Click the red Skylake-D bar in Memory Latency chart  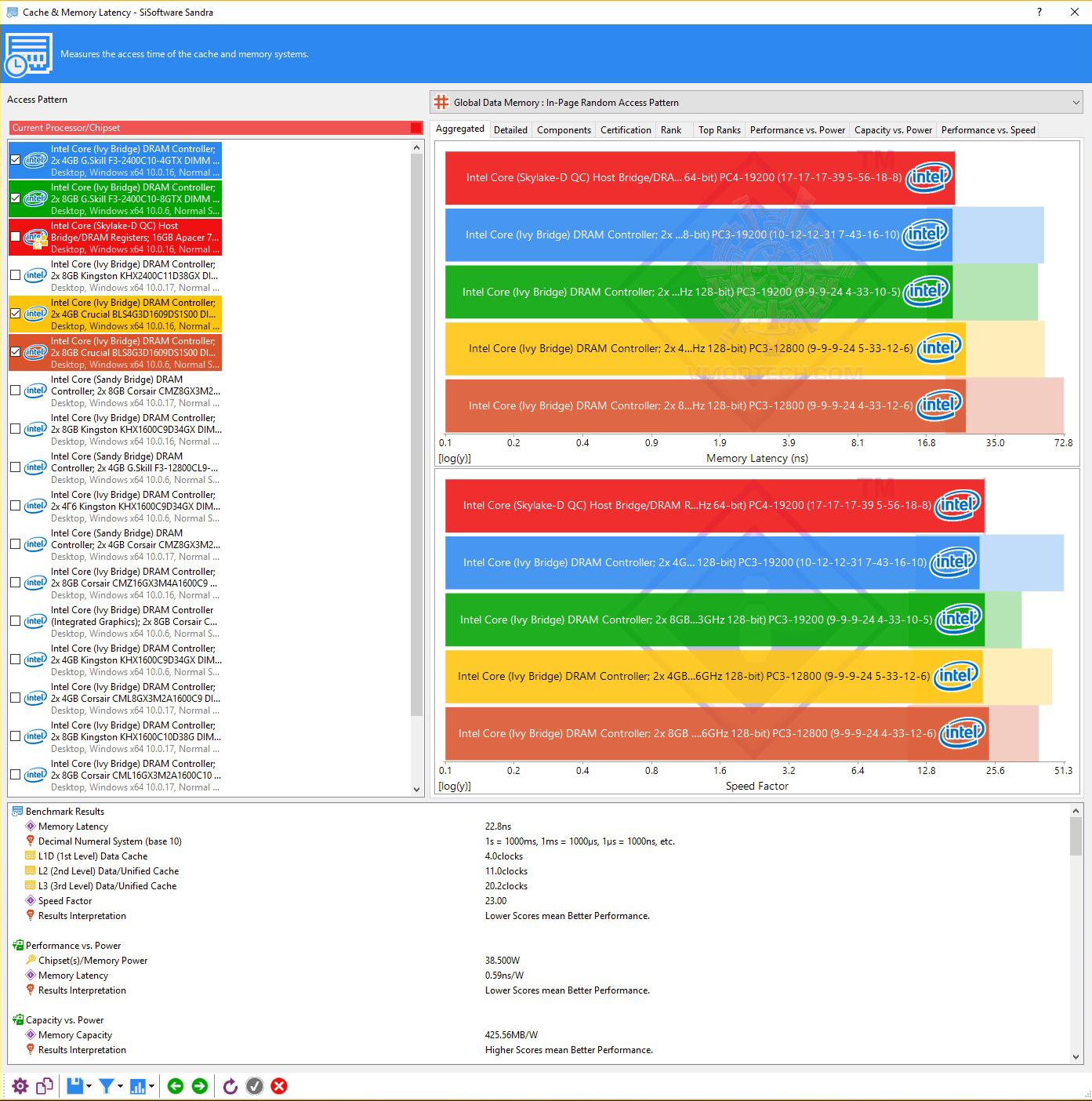tap(700, 177)
